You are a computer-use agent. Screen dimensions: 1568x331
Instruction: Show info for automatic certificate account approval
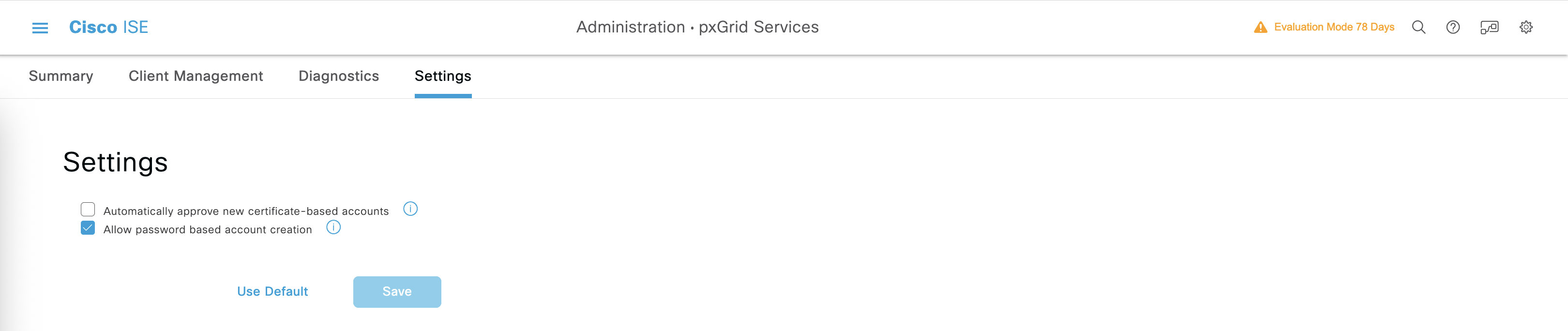[410, 210]
